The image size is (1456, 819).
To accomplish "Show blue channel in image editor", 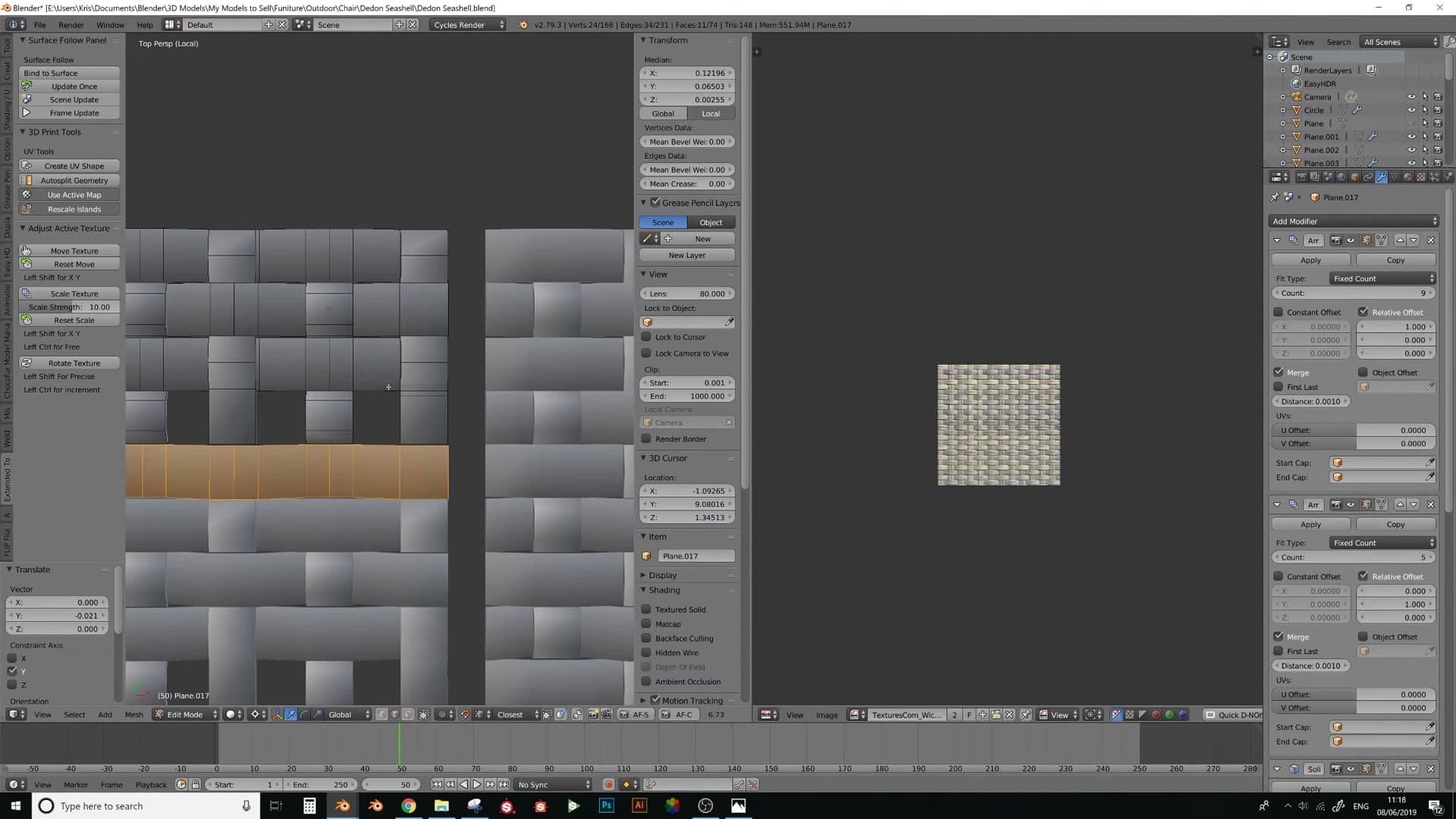I will tap(1182, 714).
